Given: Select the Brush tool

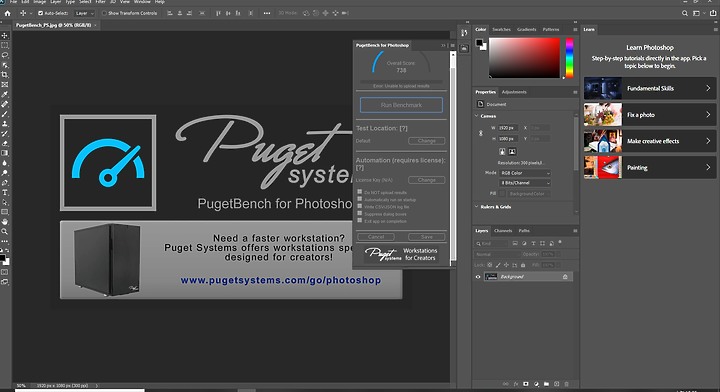Looking at the screenshot, I should (x=5, y=114).
